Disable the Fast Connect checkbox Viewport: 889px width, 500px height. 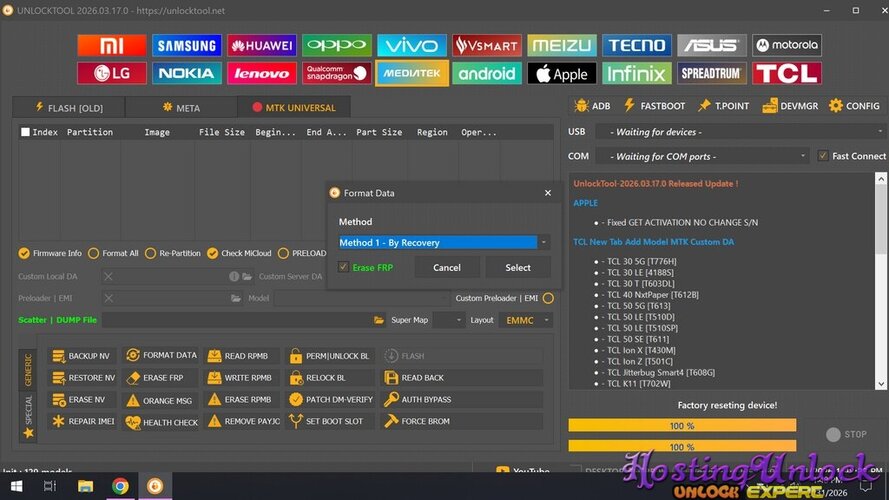[x=823, y=156]
